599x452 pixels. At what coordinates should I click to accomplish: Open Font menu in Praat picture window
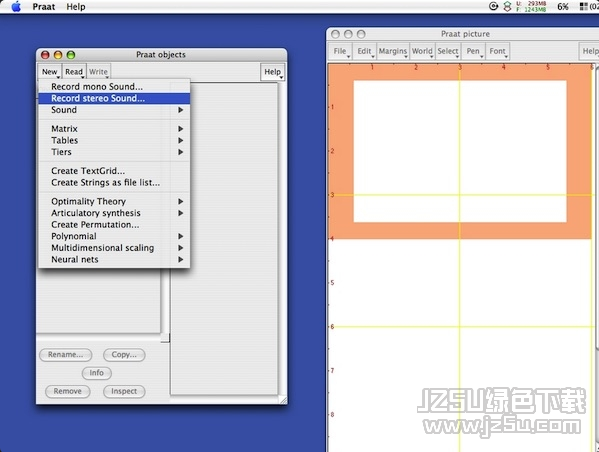click(x=497, y=51)
